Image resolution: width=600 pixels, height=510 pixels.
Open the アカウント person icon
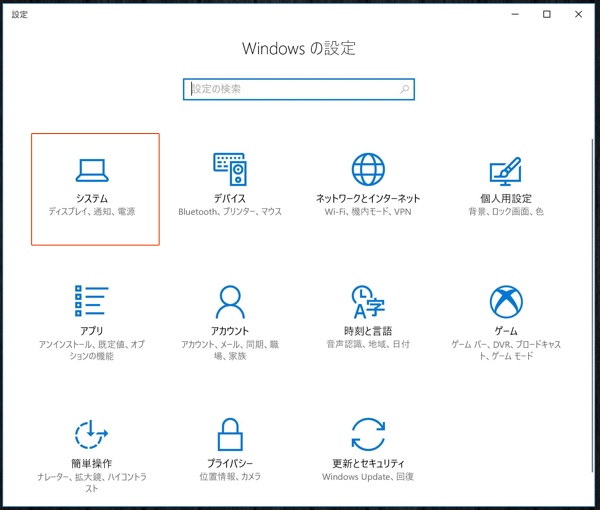[230, 301]
